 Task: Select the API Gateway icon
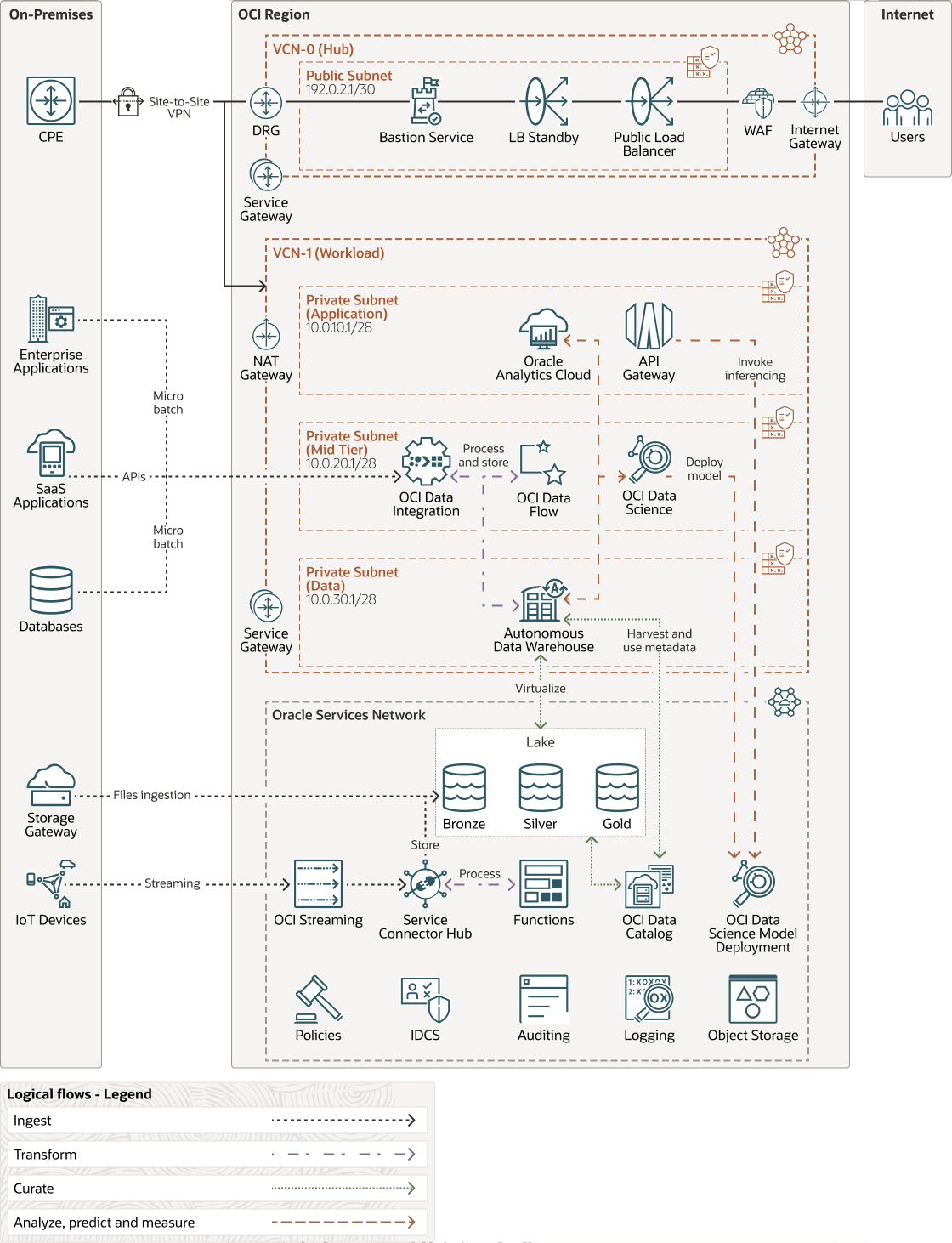point(649,326)
